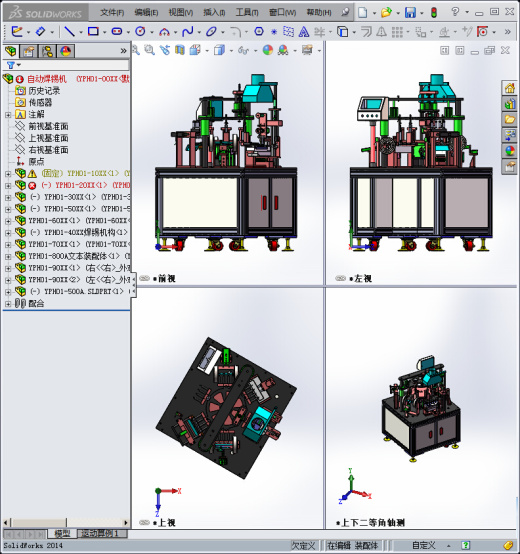Screen dimensions: 520x554
Task: Click the Zoom to Area icon
Action: coord(149,50)
